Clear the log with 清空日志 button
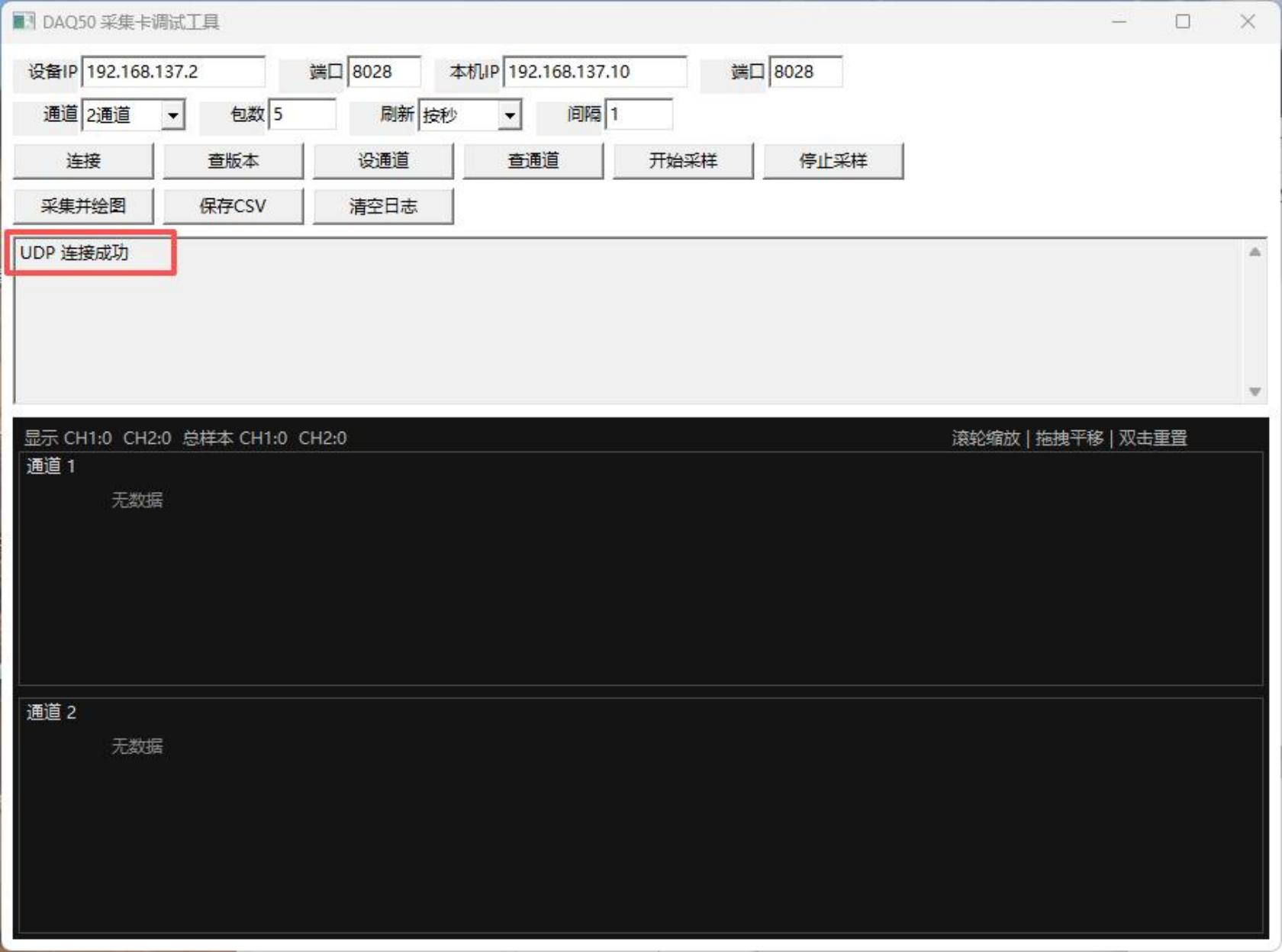Screen dimensions: 1282x952 (x=383, y=206)
